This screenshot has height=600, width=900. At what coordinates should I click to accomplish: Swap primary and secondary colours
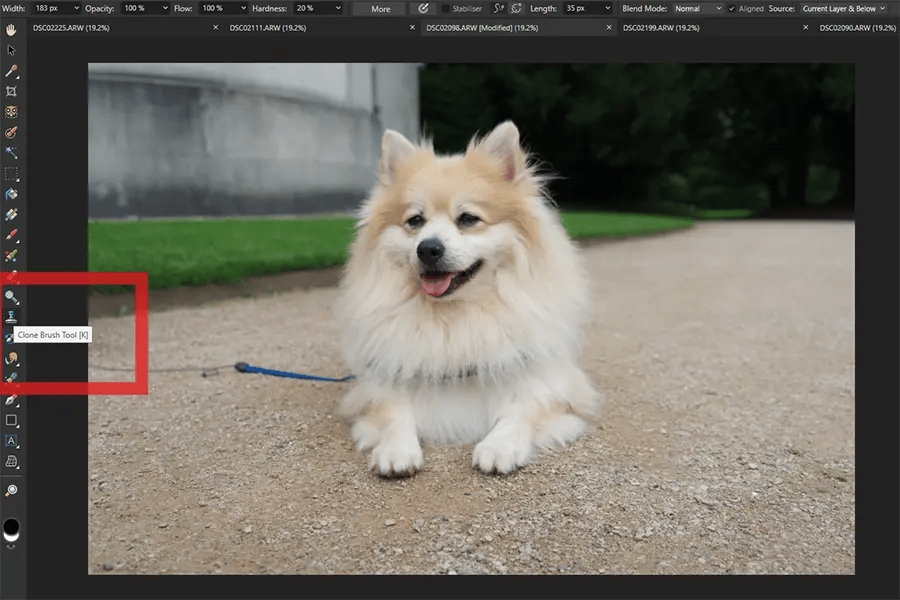point(11,547)
